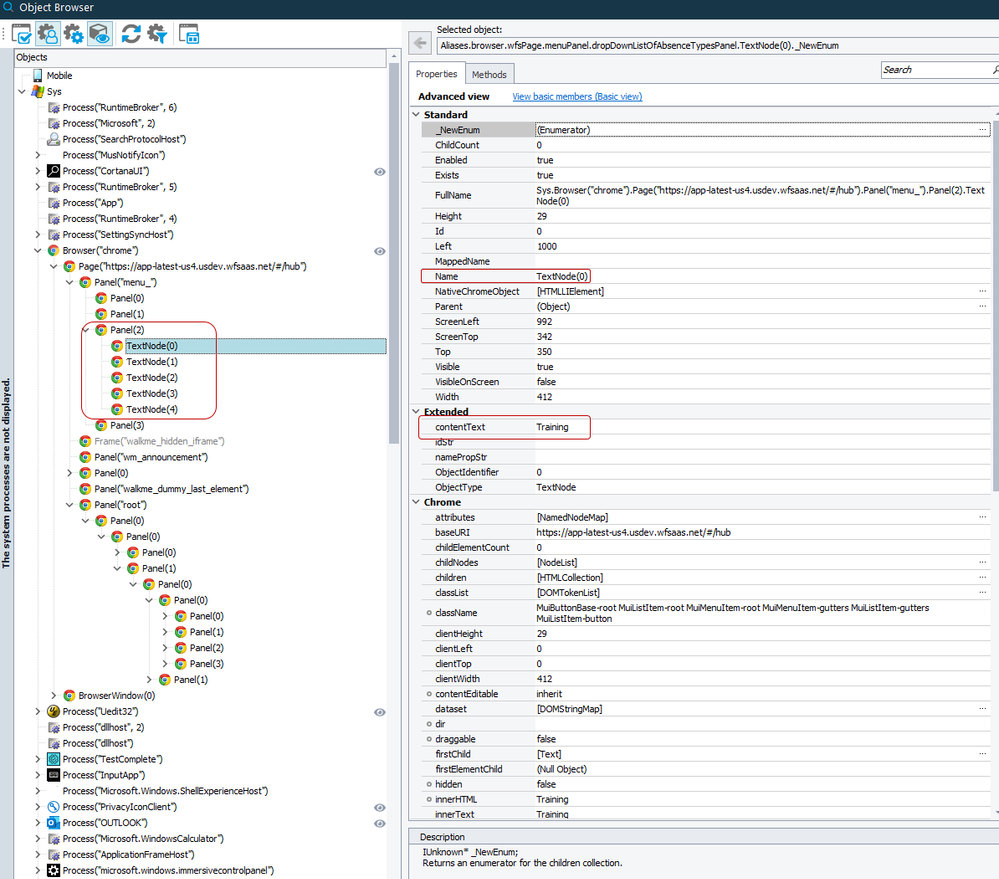The height and width of the screenshot is (879, 999).
Task: Toggle eye icon for Browser("chrome") row
Action: pos(380,251)
